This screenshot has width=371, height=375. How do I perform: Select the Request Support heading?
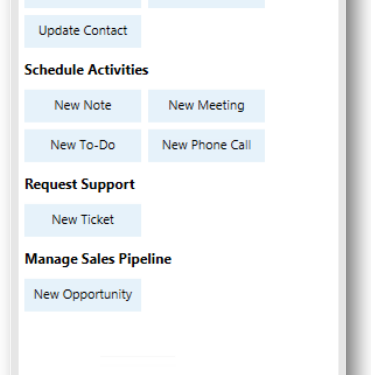click(x=80, y=185)
